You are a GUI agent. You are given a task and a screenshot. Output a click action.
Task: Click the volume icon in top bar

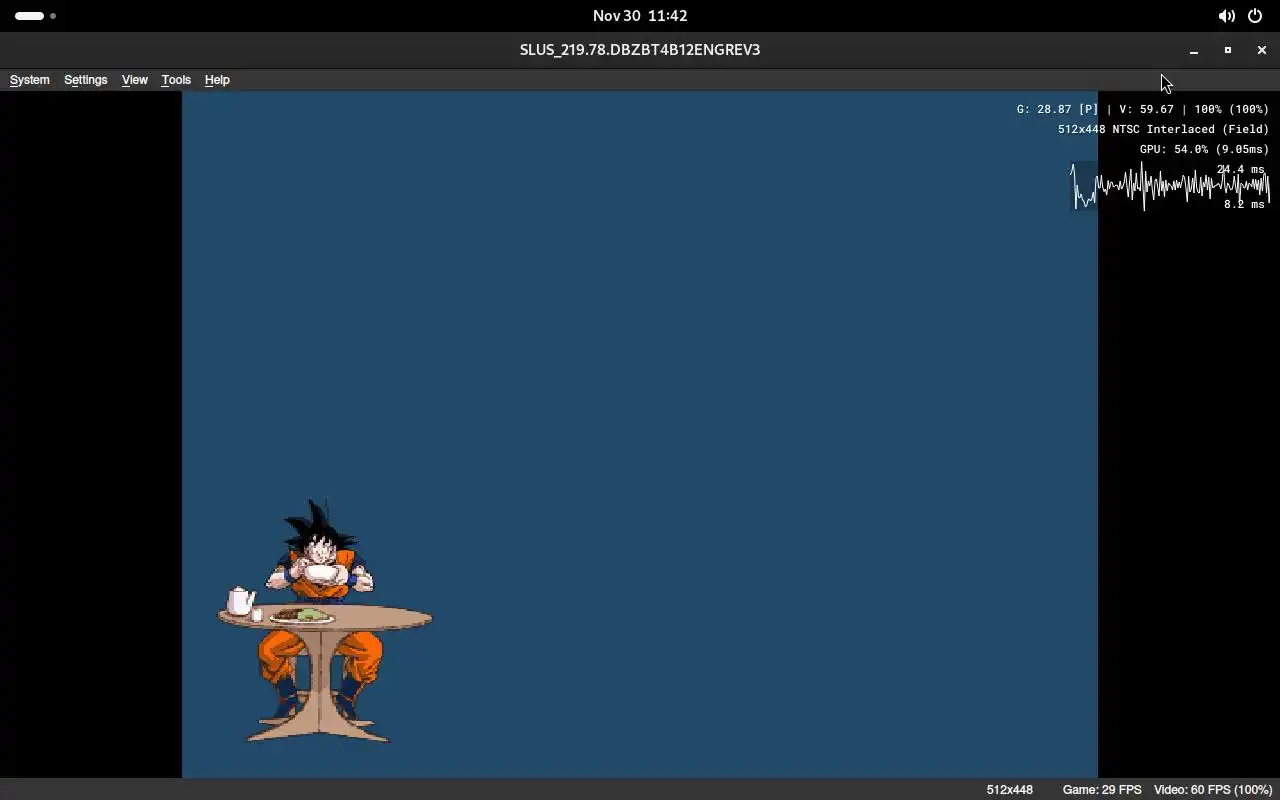(x=1226, y=16)
